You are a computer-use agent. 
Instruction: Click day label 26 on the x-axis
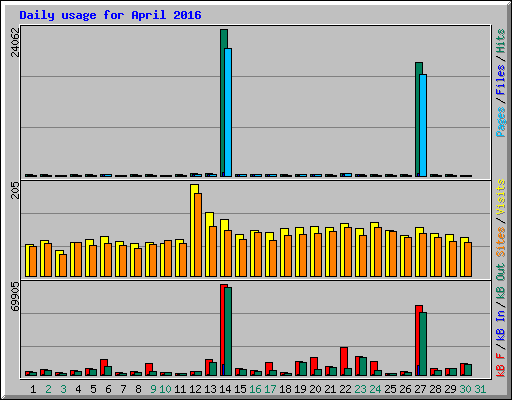[405, 389]
